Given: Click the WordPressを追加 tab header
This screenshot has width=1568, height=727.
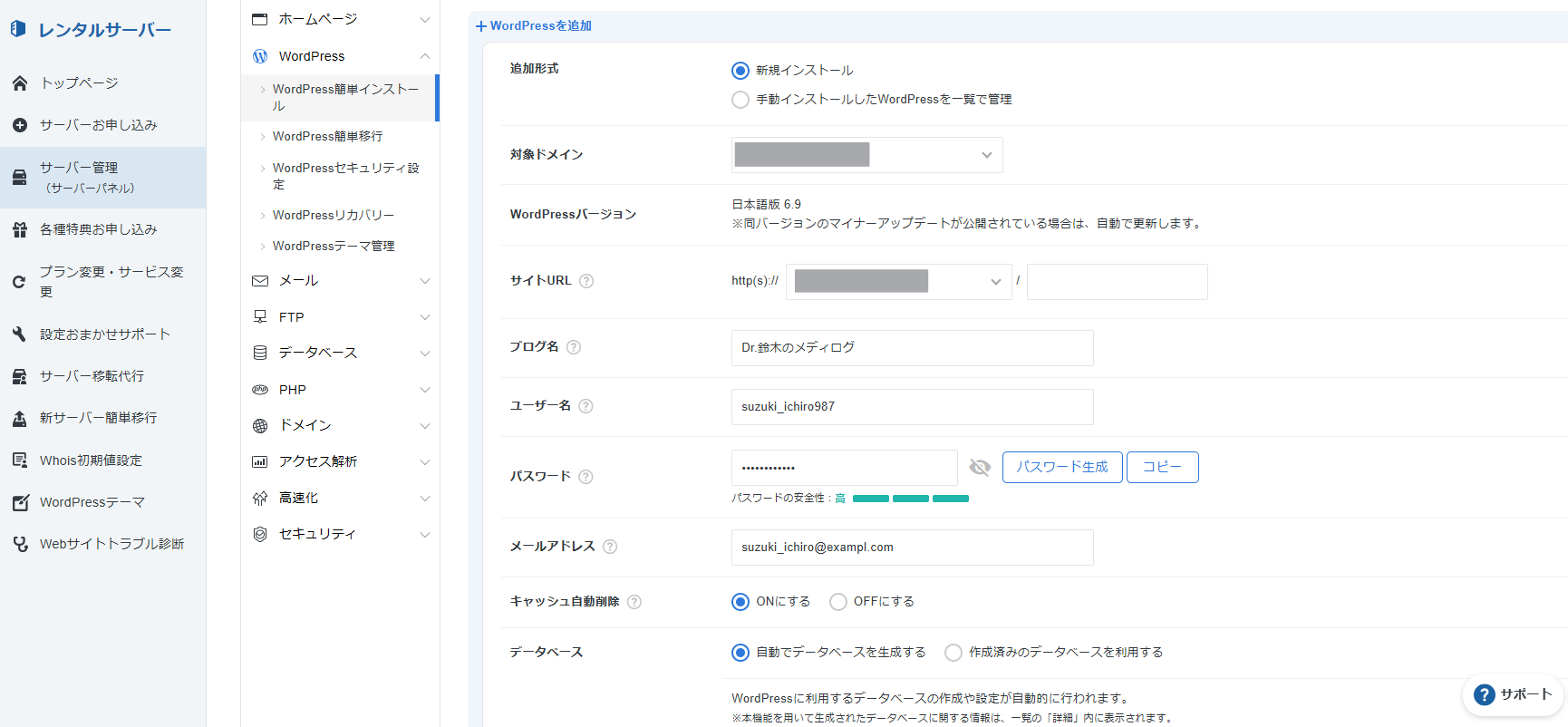Looking at the screenshot, I should [x=534, y=26].
